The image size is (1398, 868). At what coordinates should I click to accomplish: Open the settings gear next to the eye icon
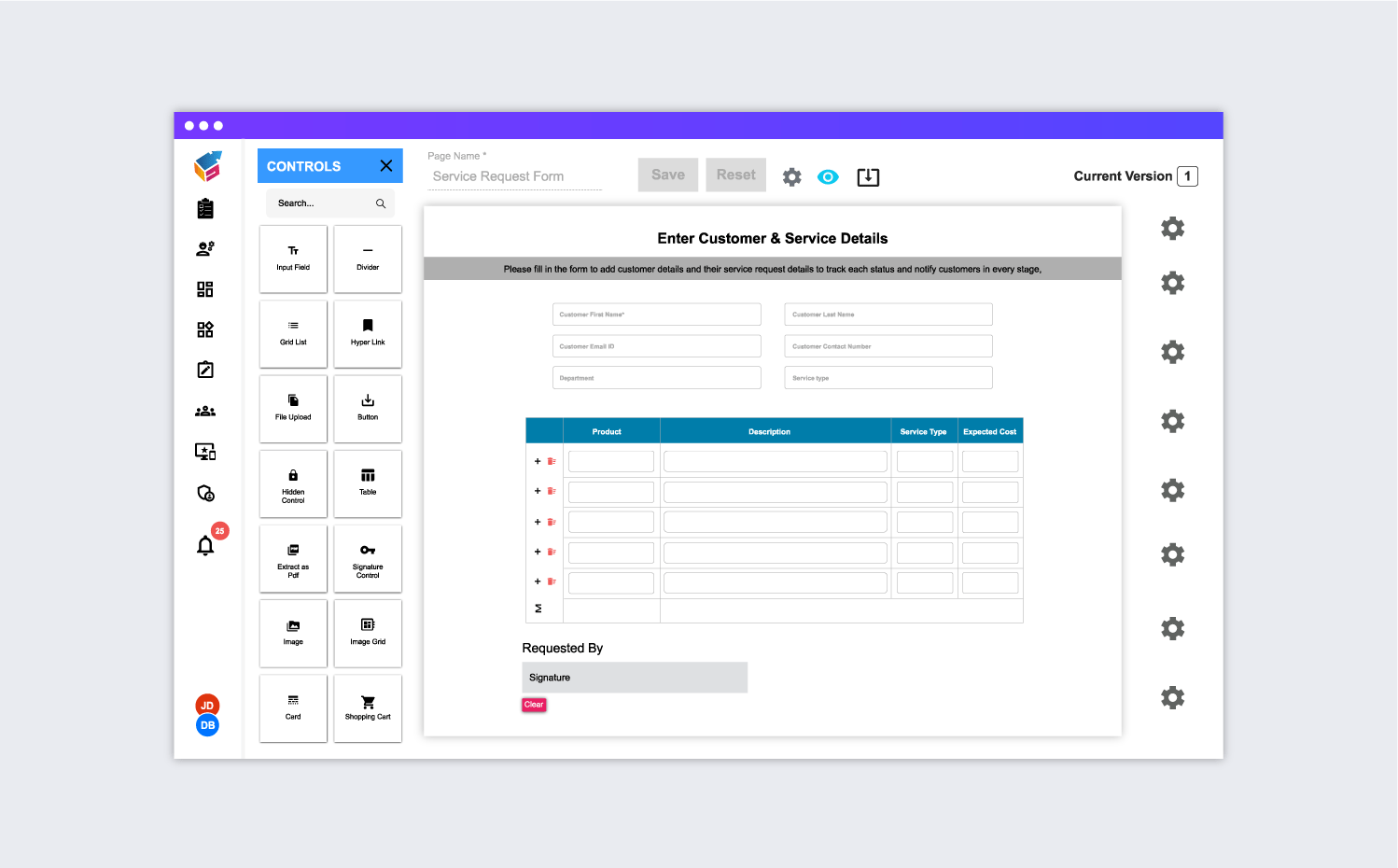791,175
